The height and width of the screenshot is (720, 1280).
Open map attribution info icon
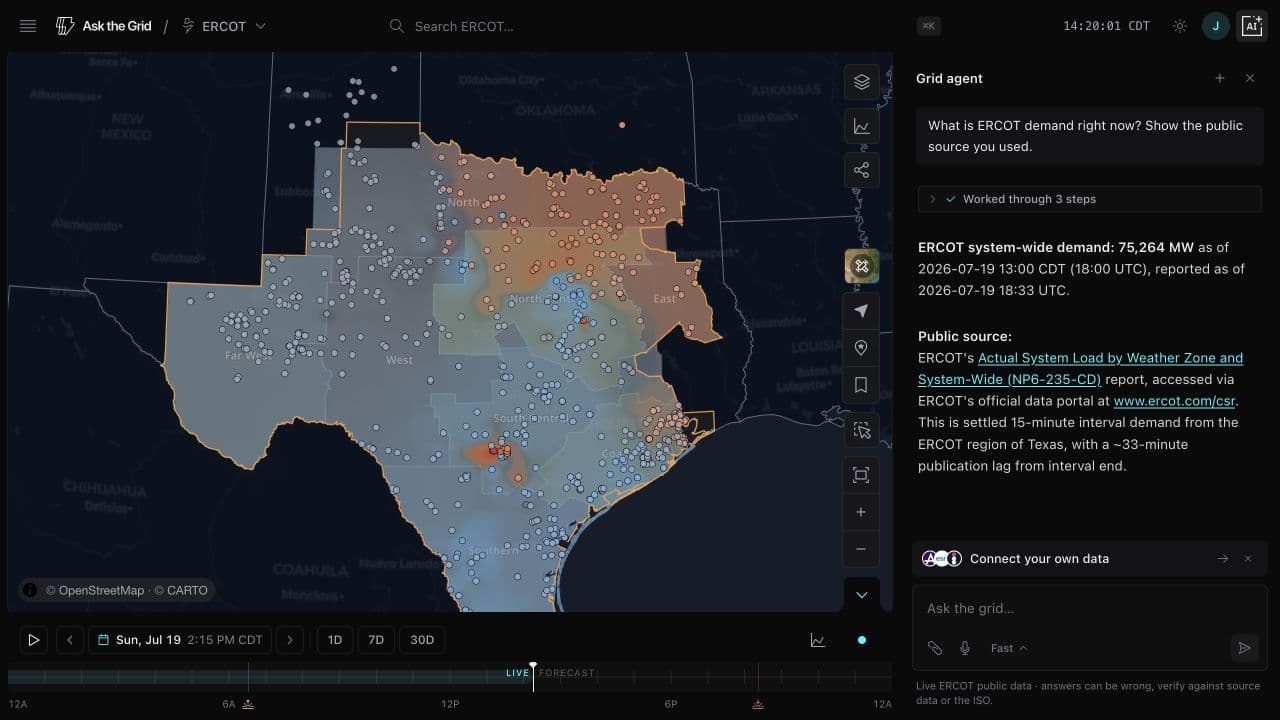pos(30,590)
